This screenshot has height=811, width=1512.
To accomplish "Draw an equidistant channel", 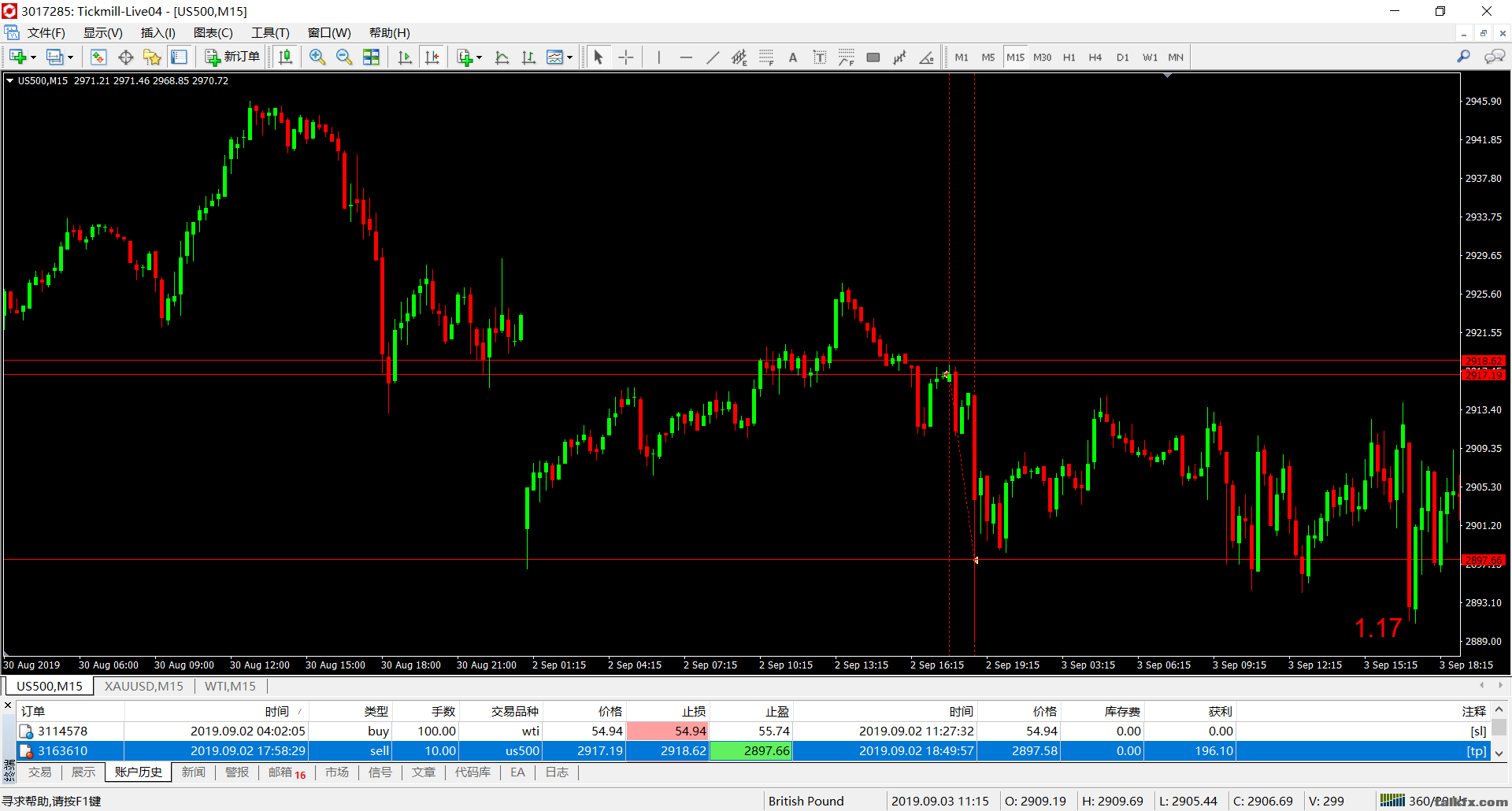I will [739, 57].
